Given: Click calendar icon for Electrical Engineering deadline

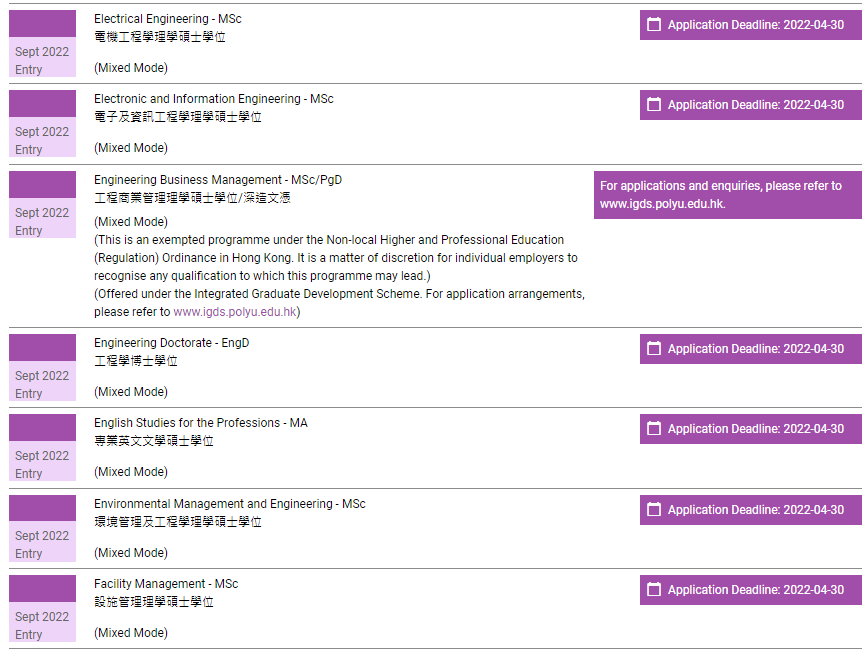Looking at the screenshot, I should [654, 24].
